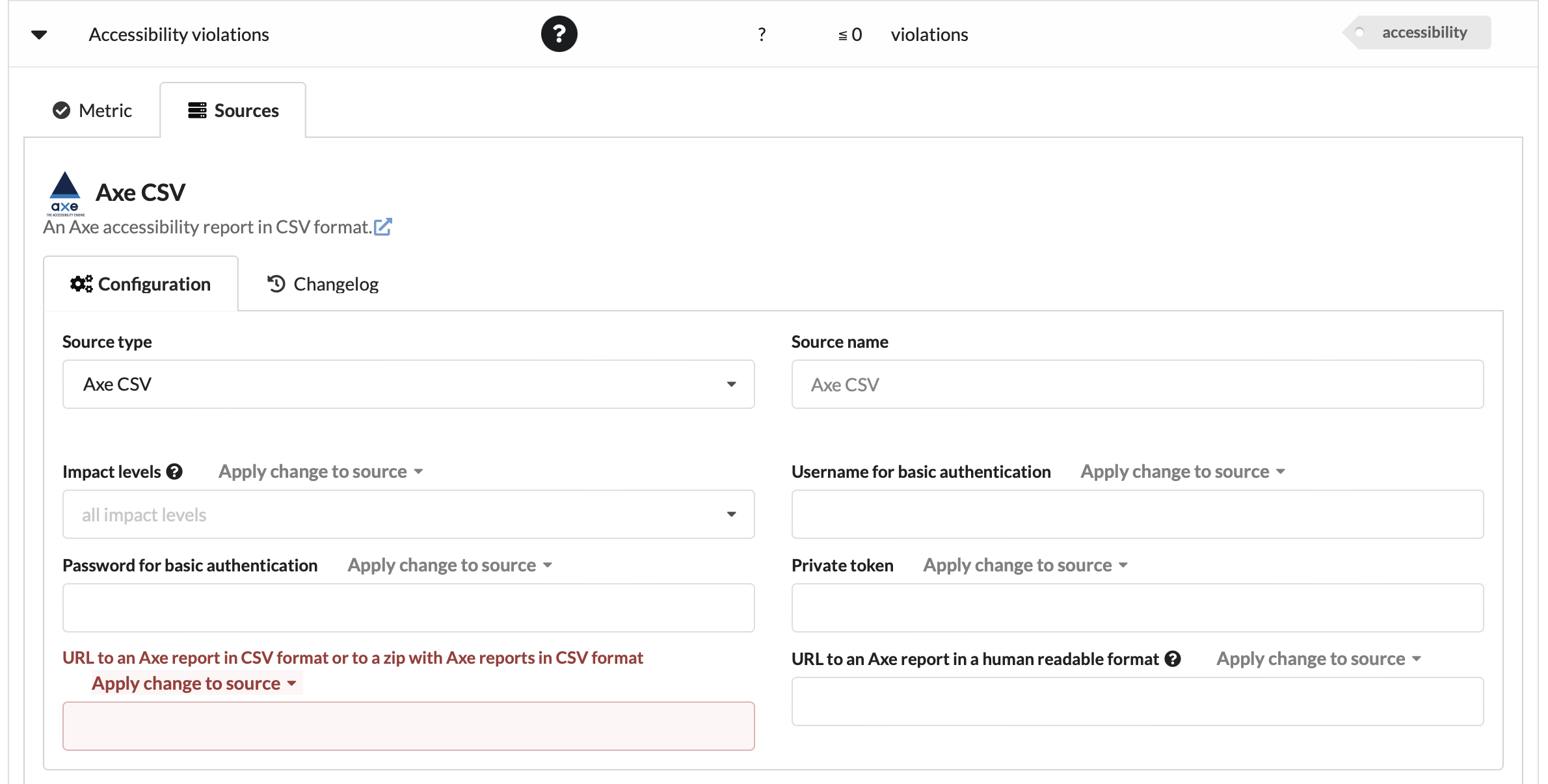Image resolution: width=1548 pixels, height=784 pixels.
Task: Collapse the Accessibility violations metric row
Action: (x=39, y=35)
